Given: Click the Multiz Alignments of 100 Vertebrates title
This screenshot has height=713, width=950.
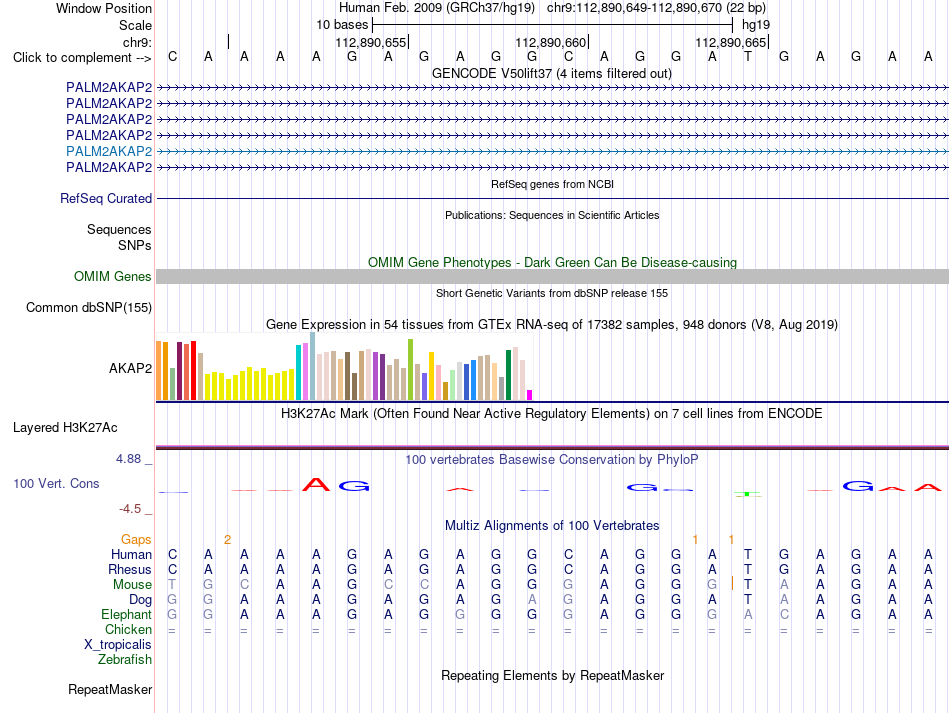Looking at the screenshot, I should 552,525.
